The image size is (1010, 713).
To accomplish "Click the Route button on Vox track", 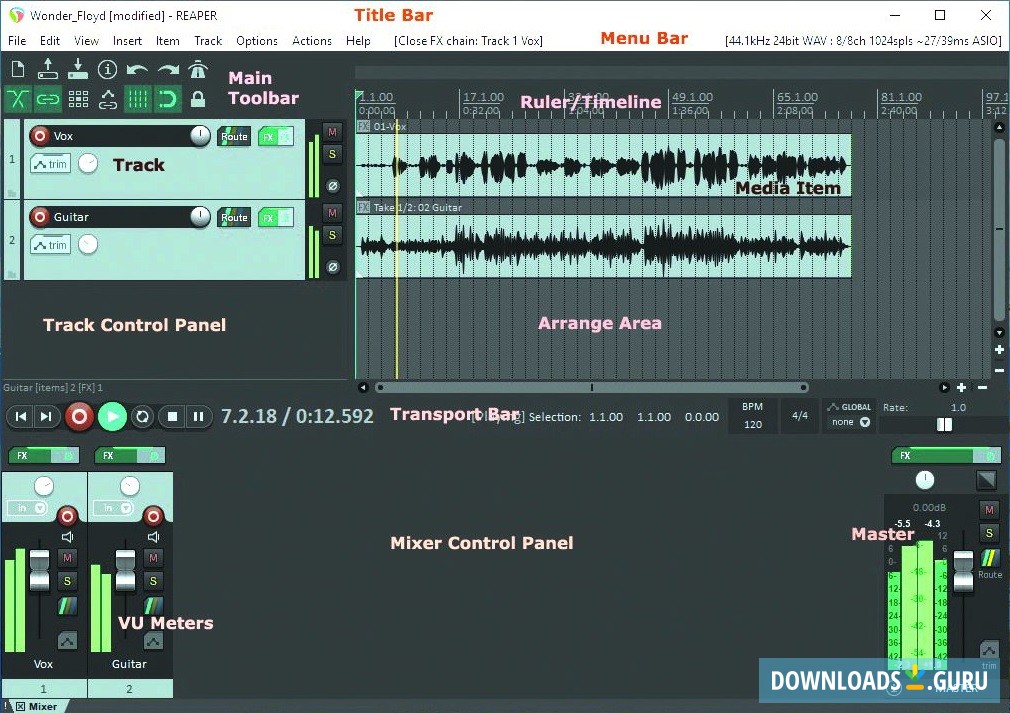I will coord(234,136).
